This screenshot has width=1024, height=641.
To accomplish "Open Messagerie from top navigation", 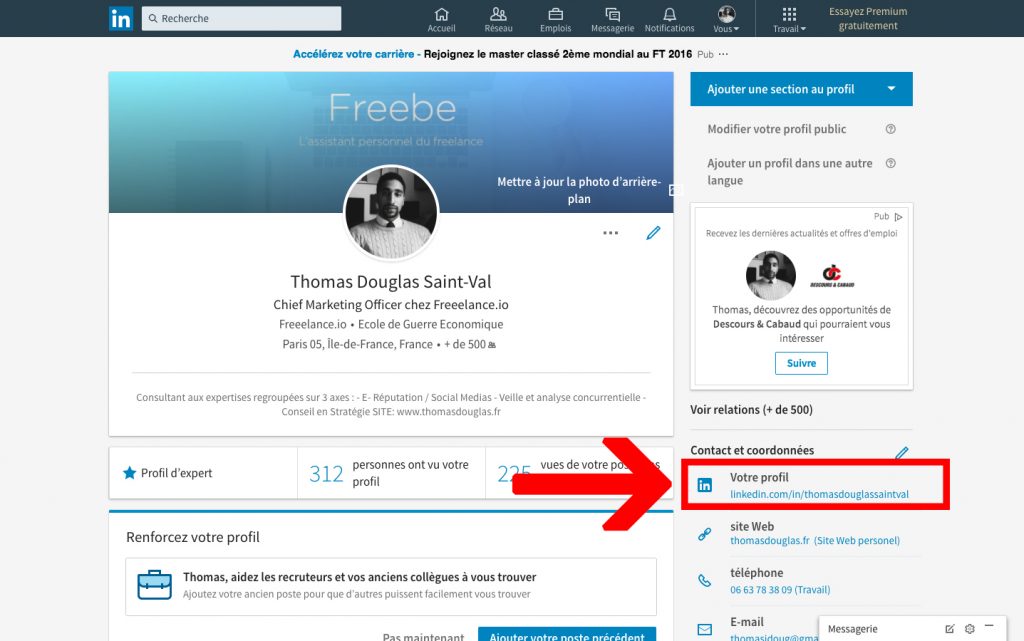I will pyautogui.click(x=613, y=20).
